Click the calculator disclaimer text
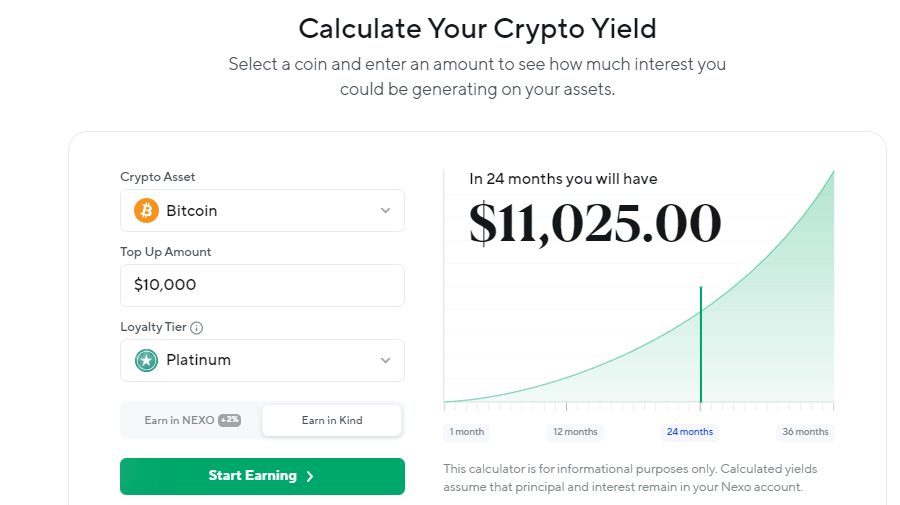 pos(630,478)
